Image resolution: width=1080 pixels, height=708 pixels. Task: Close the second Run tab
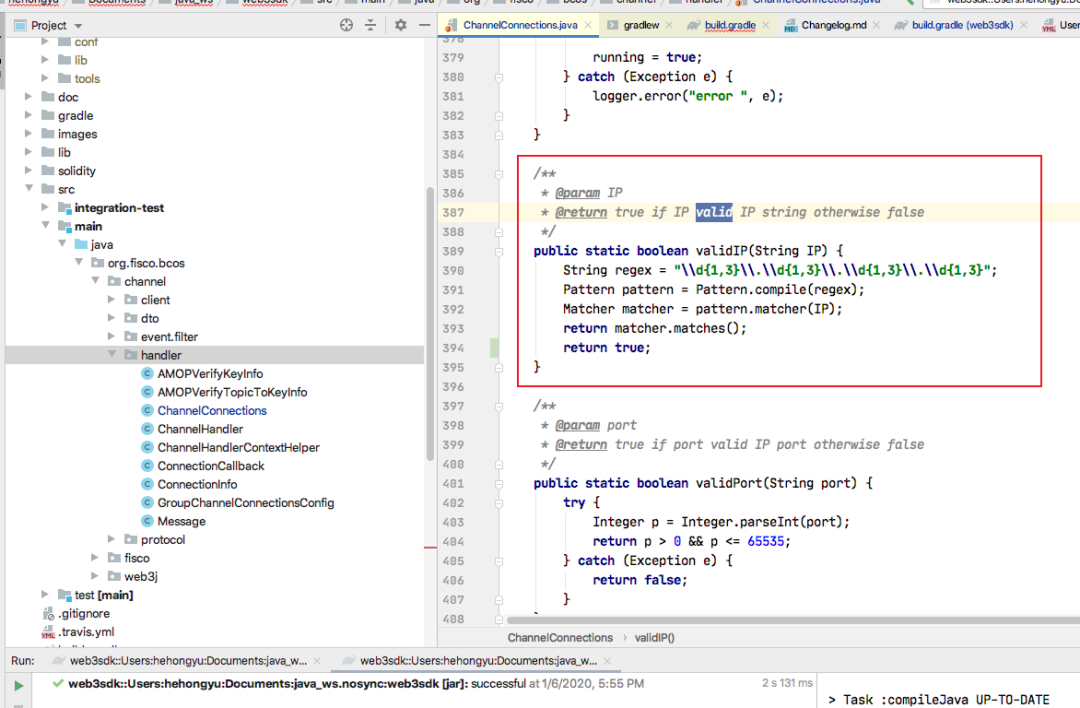click(608, 660)
